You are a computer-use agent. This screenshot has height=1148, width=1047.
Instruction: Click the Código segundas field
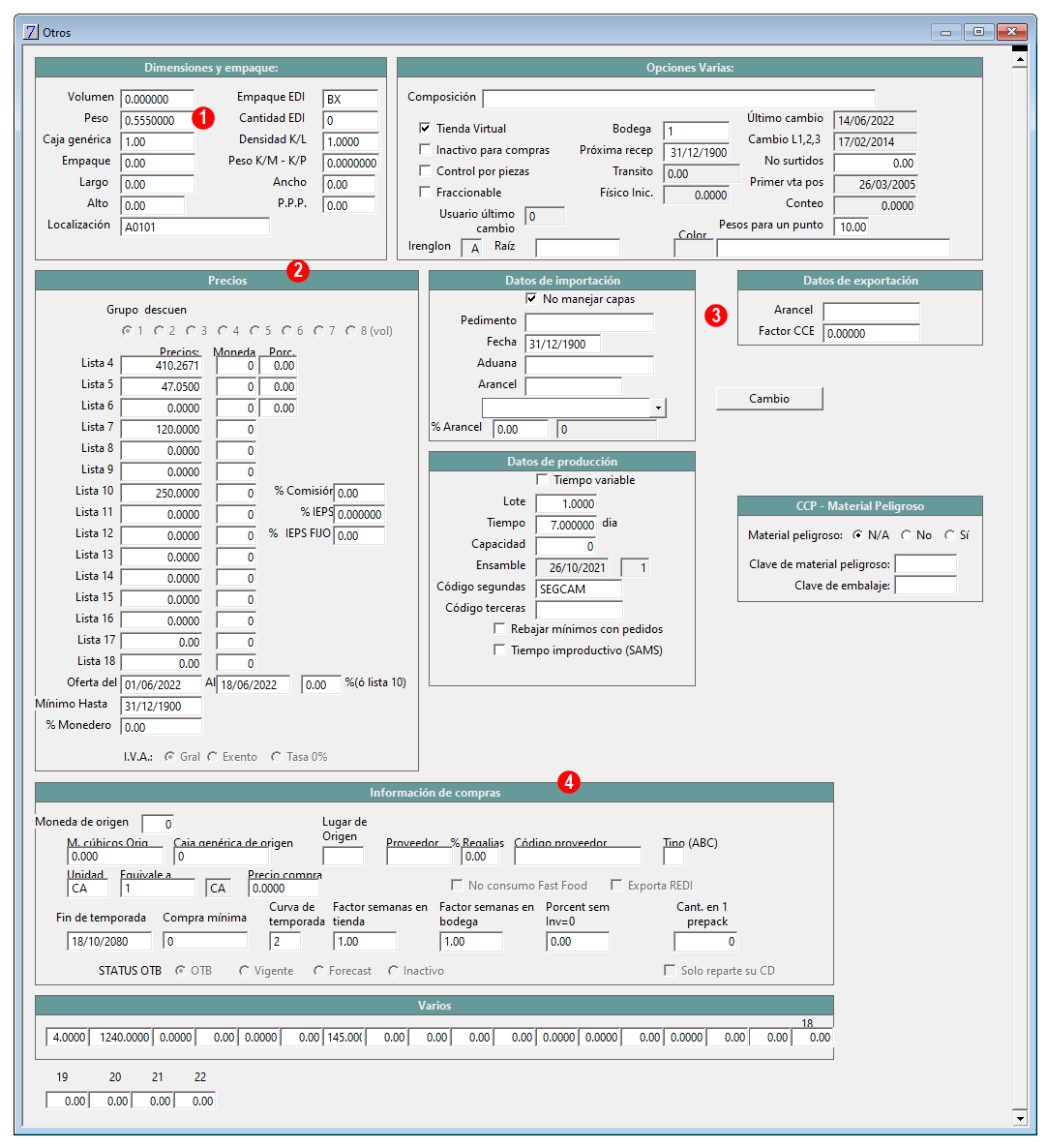click(x=579, y=589)
